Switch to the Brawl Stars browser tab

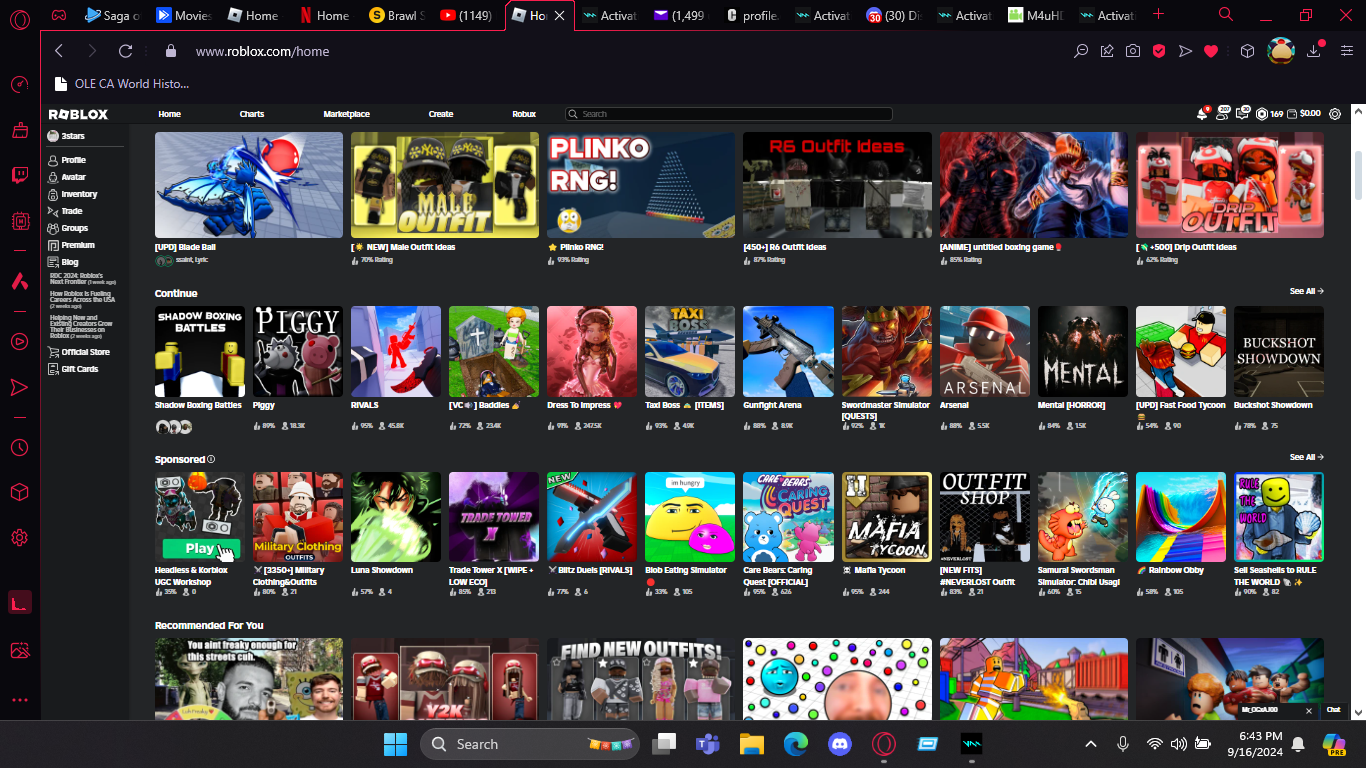click(397, 15)
